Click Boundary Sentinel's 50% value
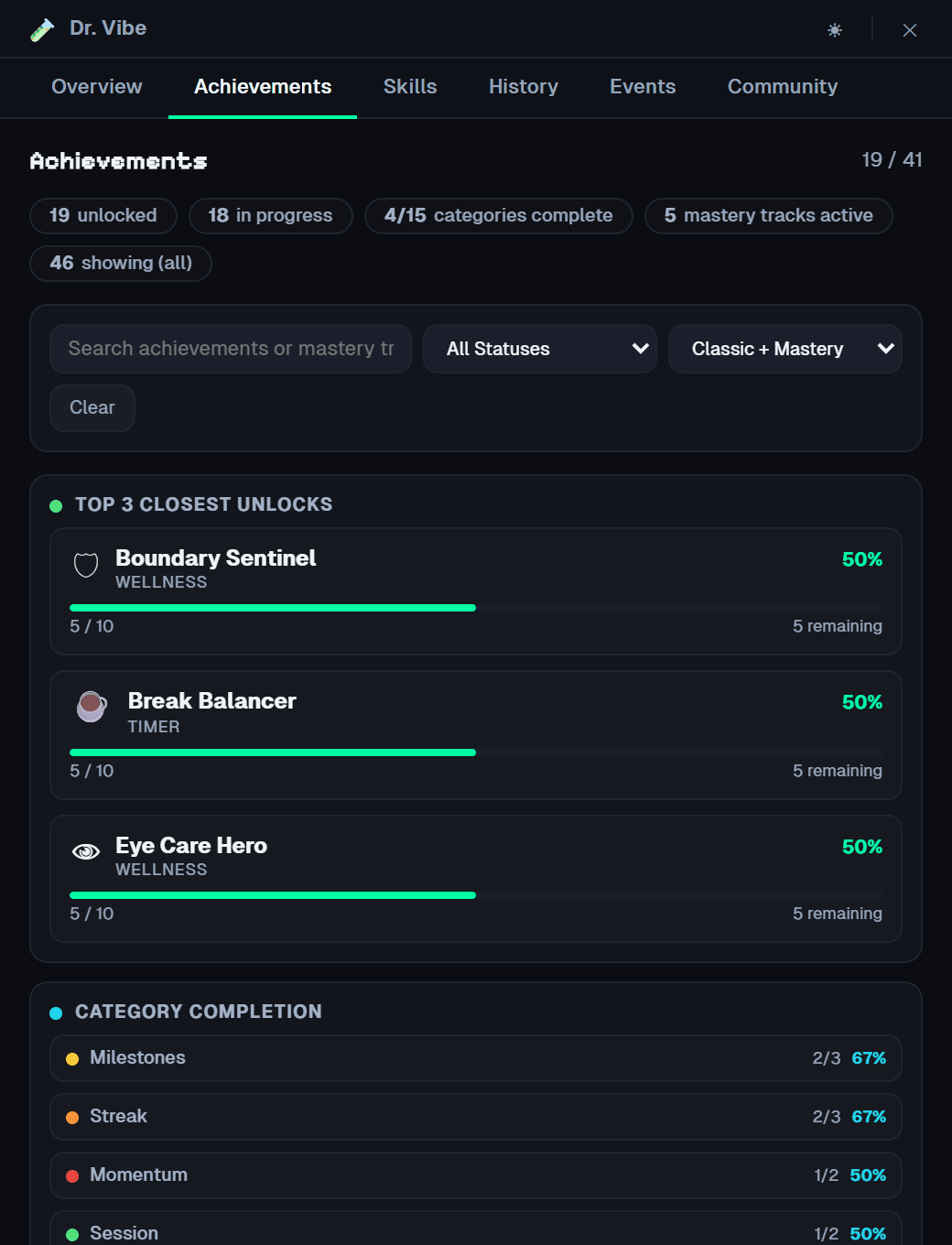This screenshot has height=1245, width=952. (x=862, y=559)
